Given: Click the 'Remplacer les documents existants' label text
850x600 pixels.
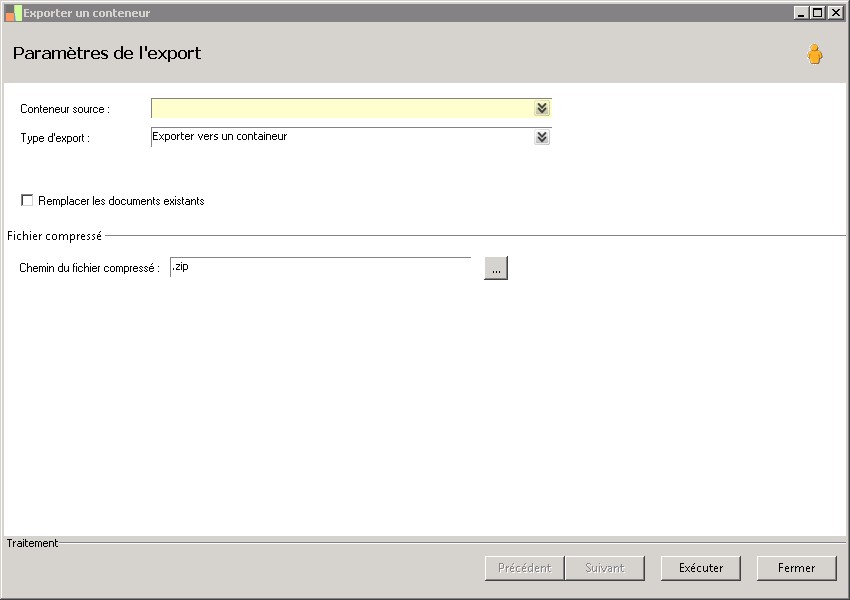Looking at the screenshot, I should (121, 201).
